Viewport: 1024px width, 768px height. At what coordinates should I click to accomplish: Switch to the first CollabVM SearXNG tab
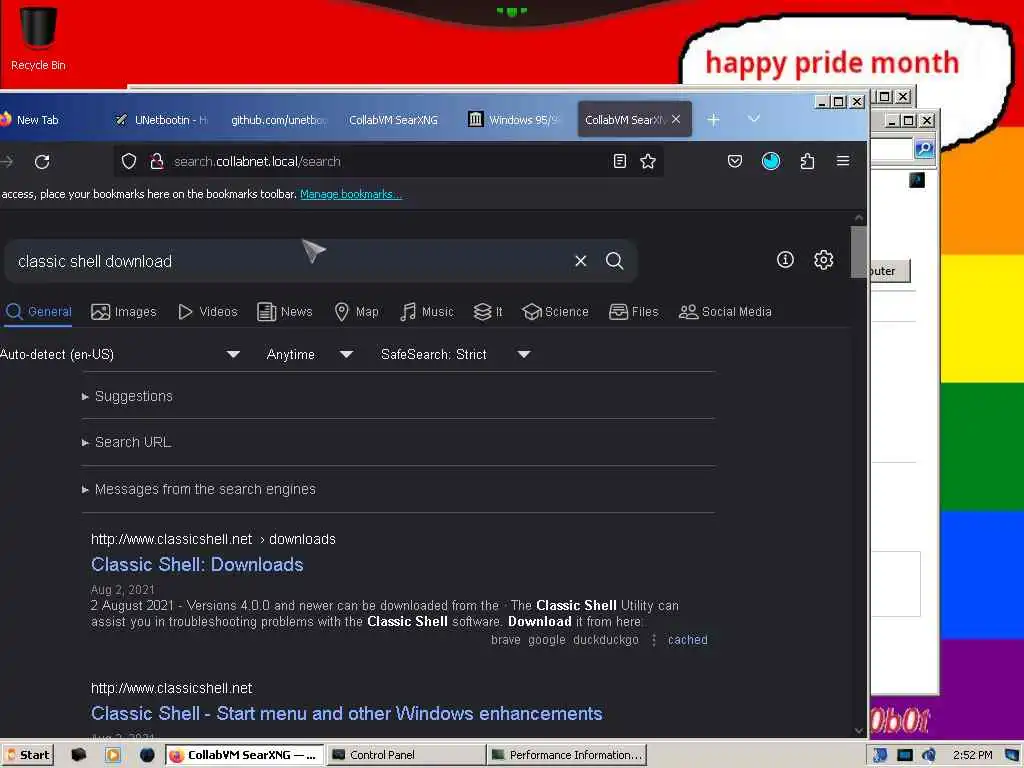(x=393, y=120)
